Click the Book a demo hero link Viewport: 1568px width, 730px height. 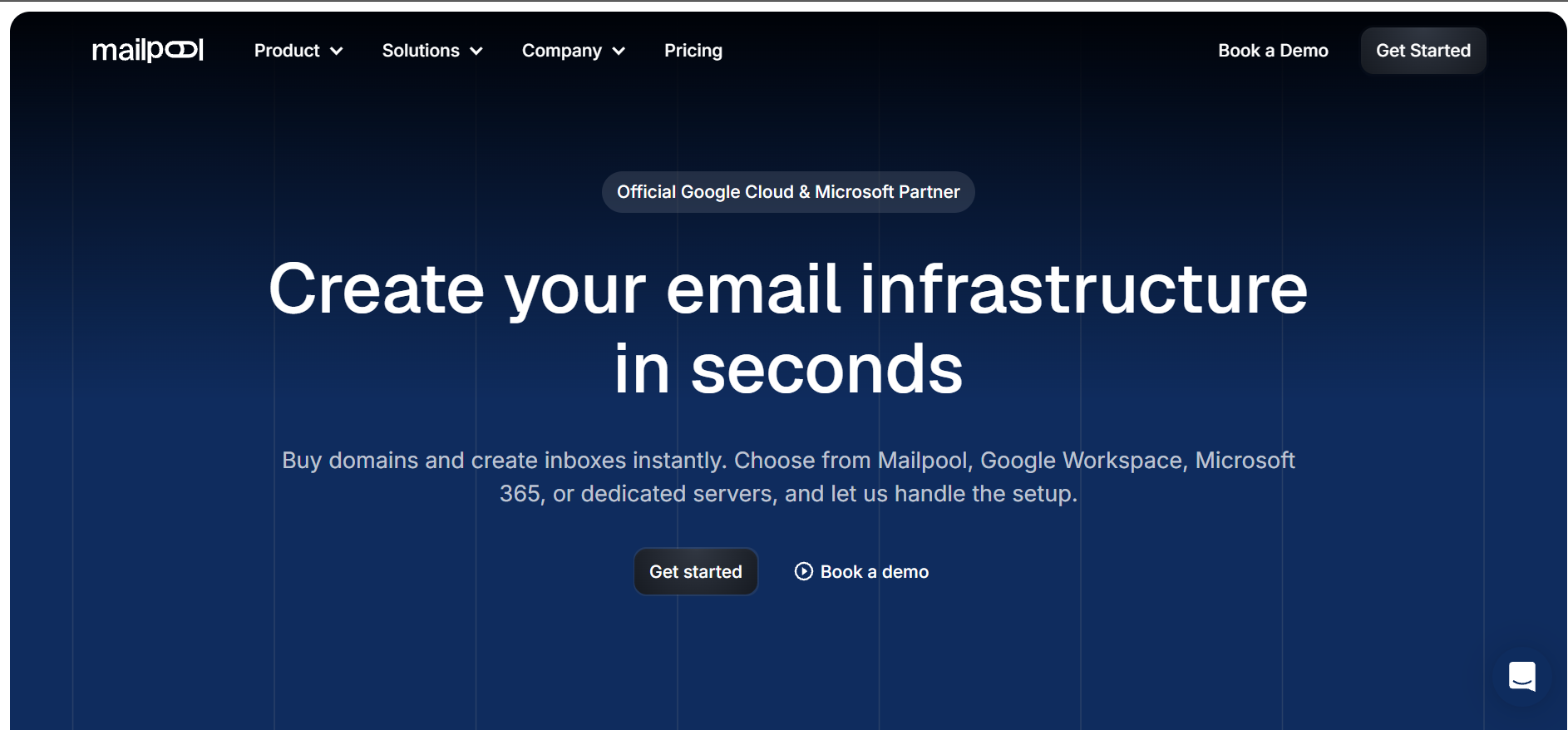861,571
